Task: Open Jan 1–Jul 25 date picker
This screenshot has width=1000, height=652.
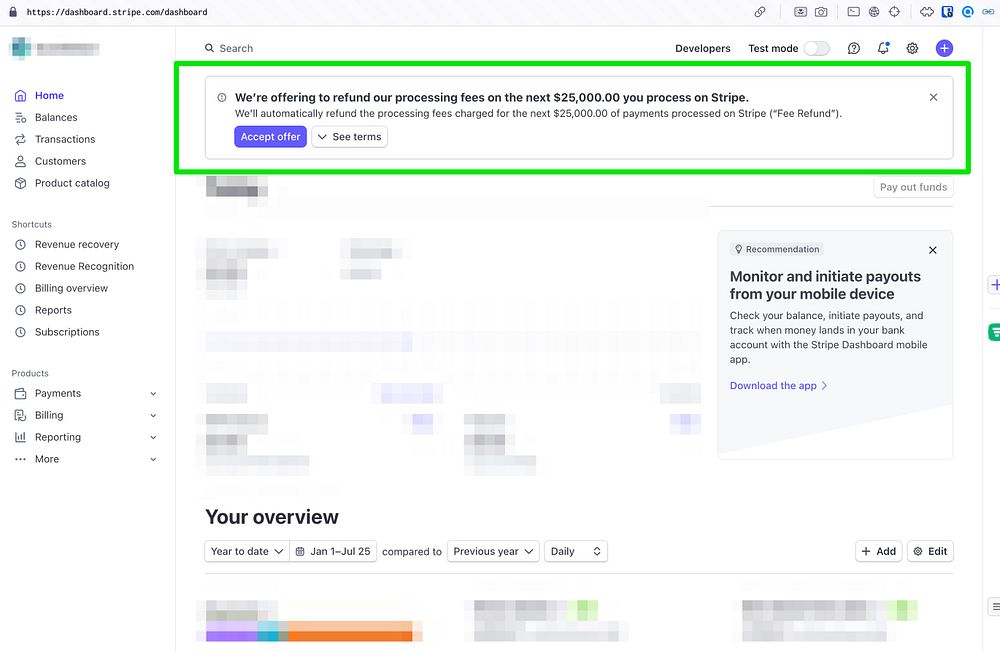Action: [334, 551]
